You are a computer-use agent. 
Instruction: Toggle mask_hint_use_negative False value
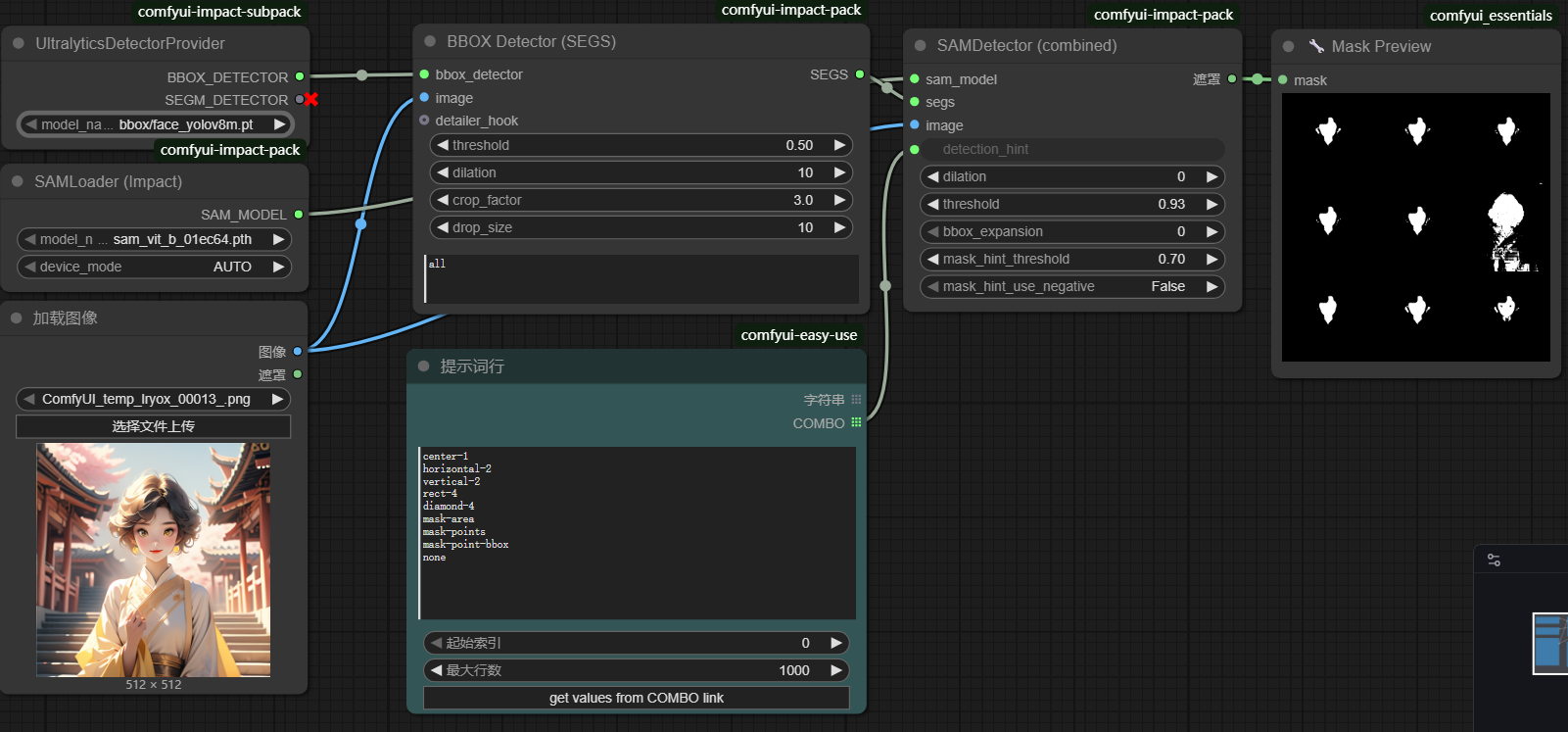click(1167, 286)
